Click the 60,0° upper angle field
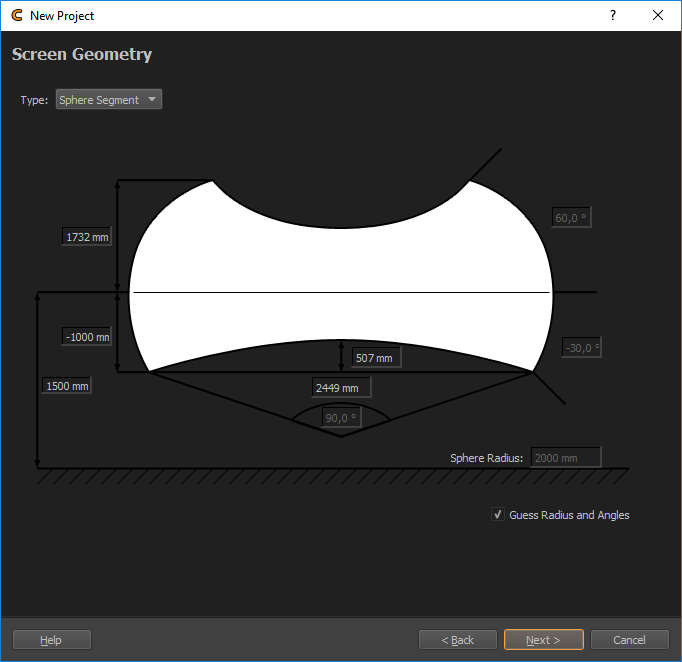 pyautogui.click(x=571, y=217)
